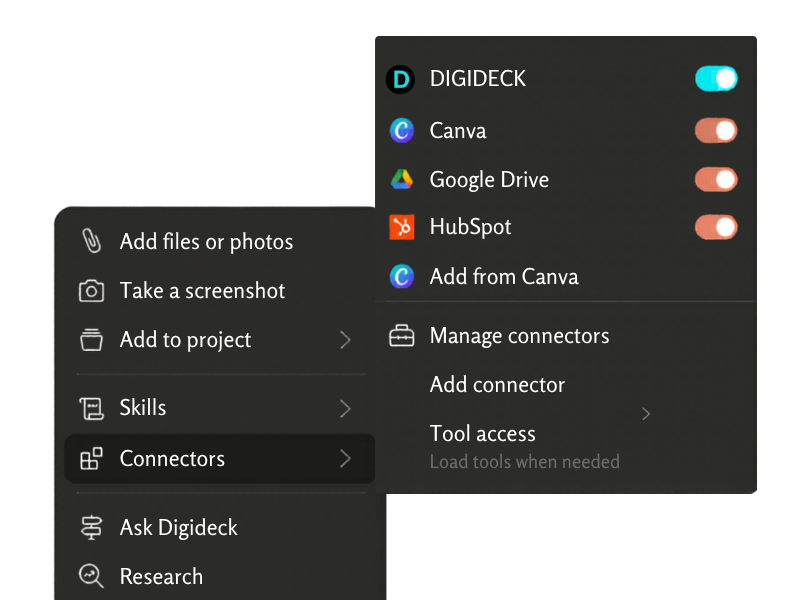Click the DIGIDECK logo icon

click(401, 80)
